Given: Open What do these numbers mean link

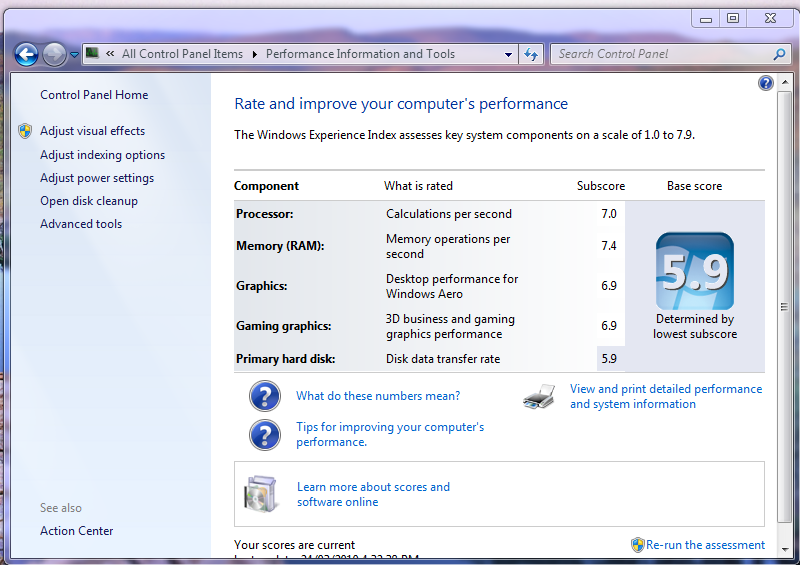Looking at the screenshot, I should (x=378, y=396).
